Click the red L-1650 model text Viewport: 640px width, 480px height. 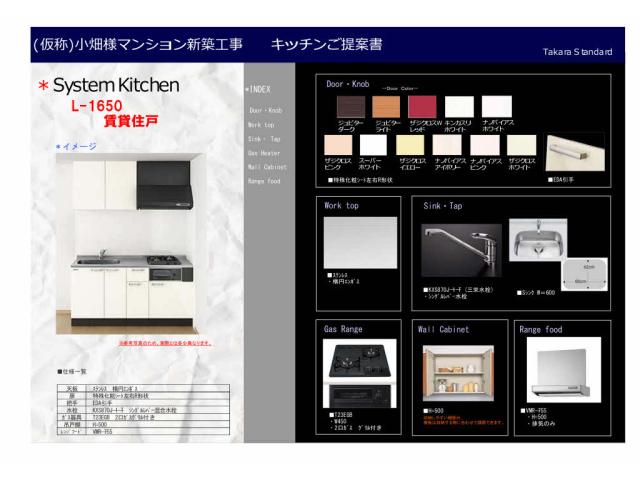coord(97,106)
